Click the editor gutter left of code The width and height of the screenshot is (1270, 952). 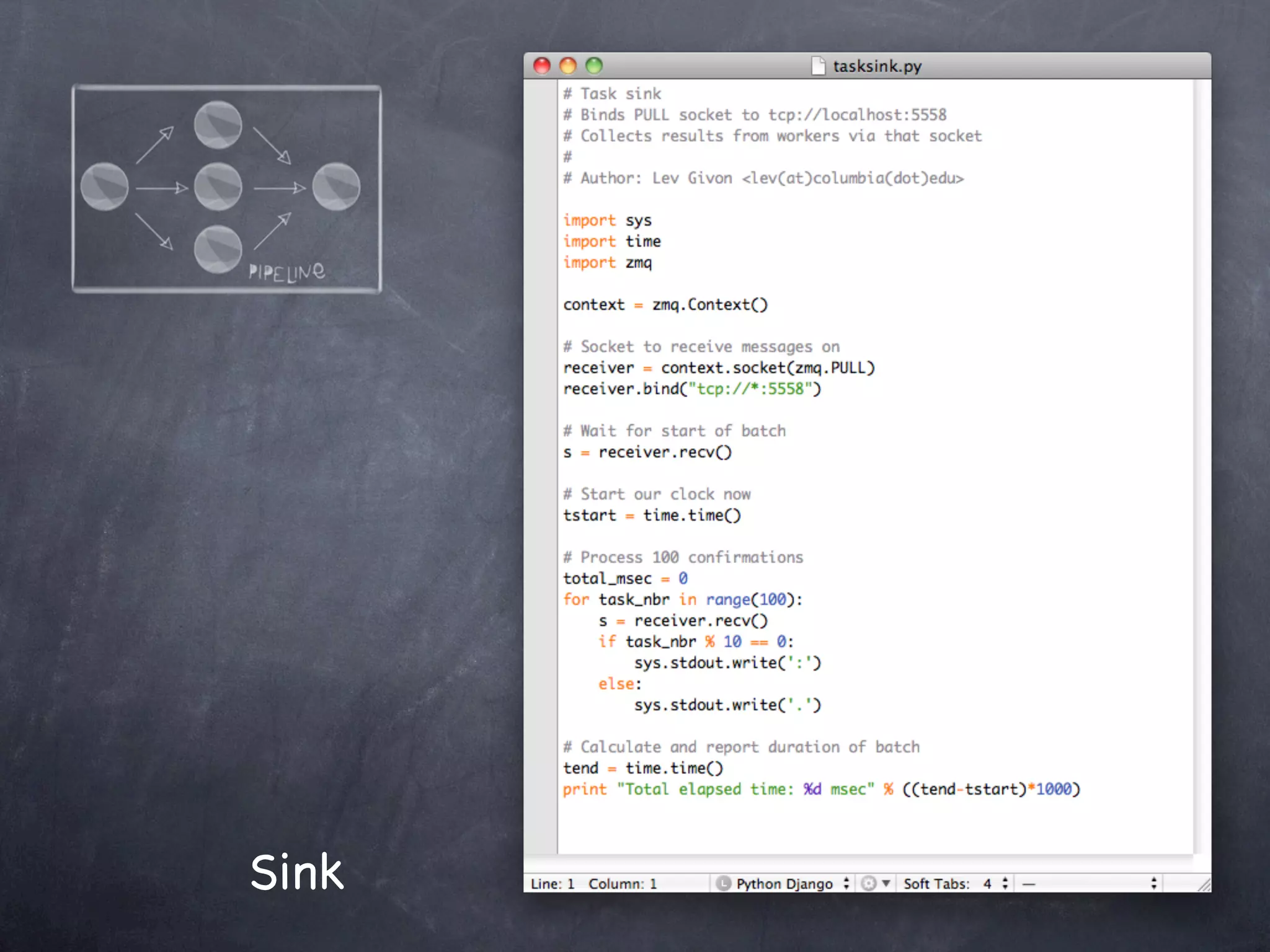(x=541, y=465)
